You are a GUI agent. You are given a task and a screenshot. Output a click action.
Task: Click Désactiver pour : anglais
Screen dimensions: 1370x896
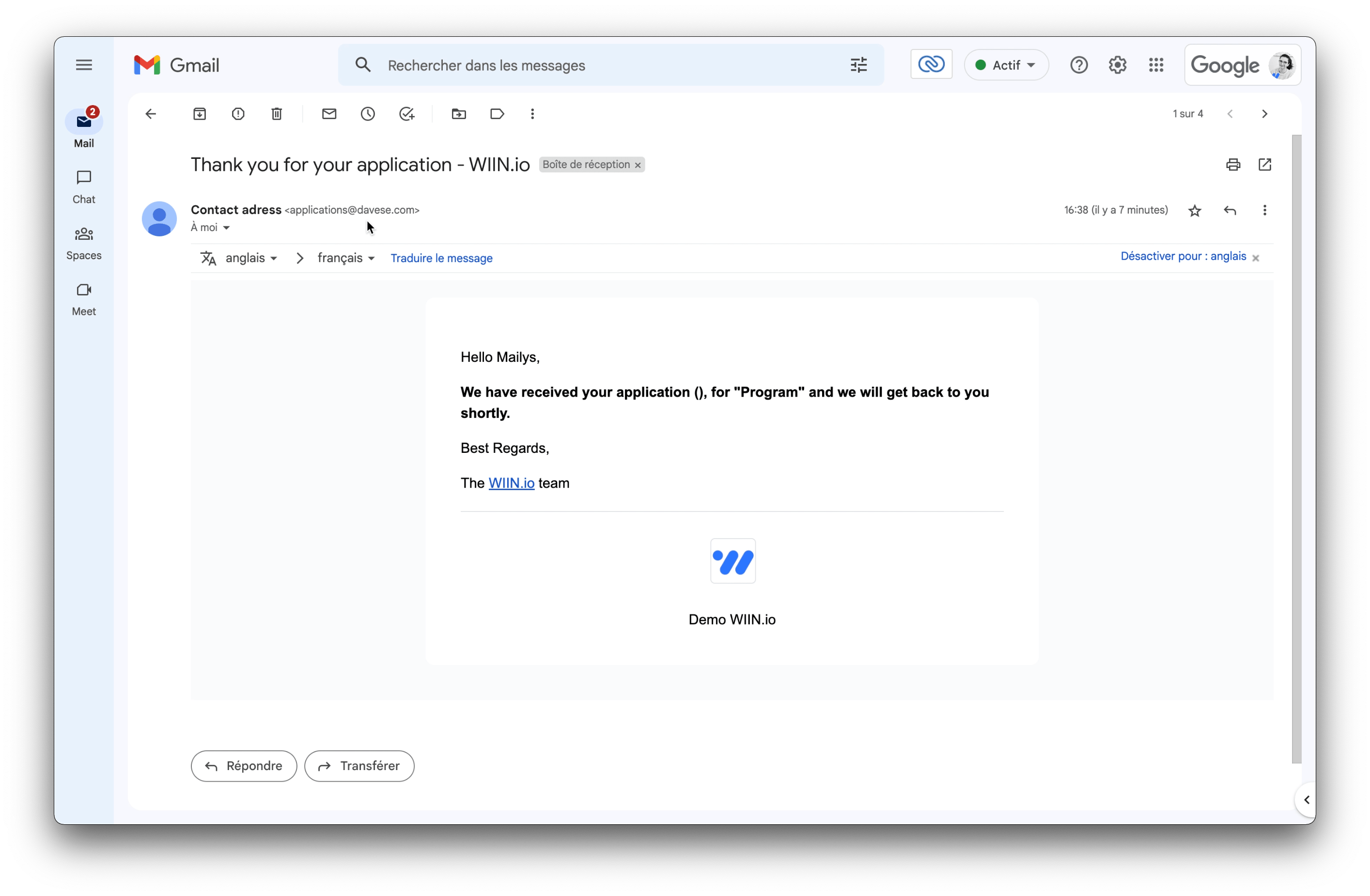(1183, 256)
